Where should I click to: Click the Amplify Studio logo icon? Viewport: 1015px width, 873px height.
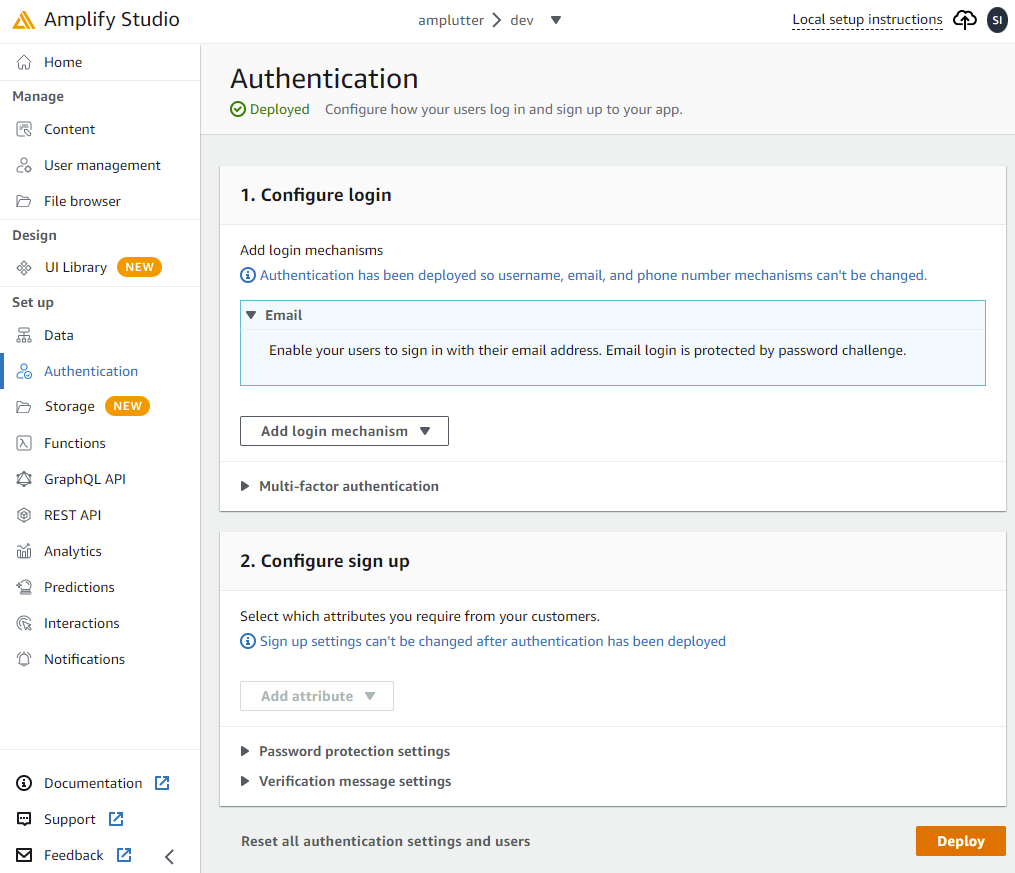tap(24, 20)
